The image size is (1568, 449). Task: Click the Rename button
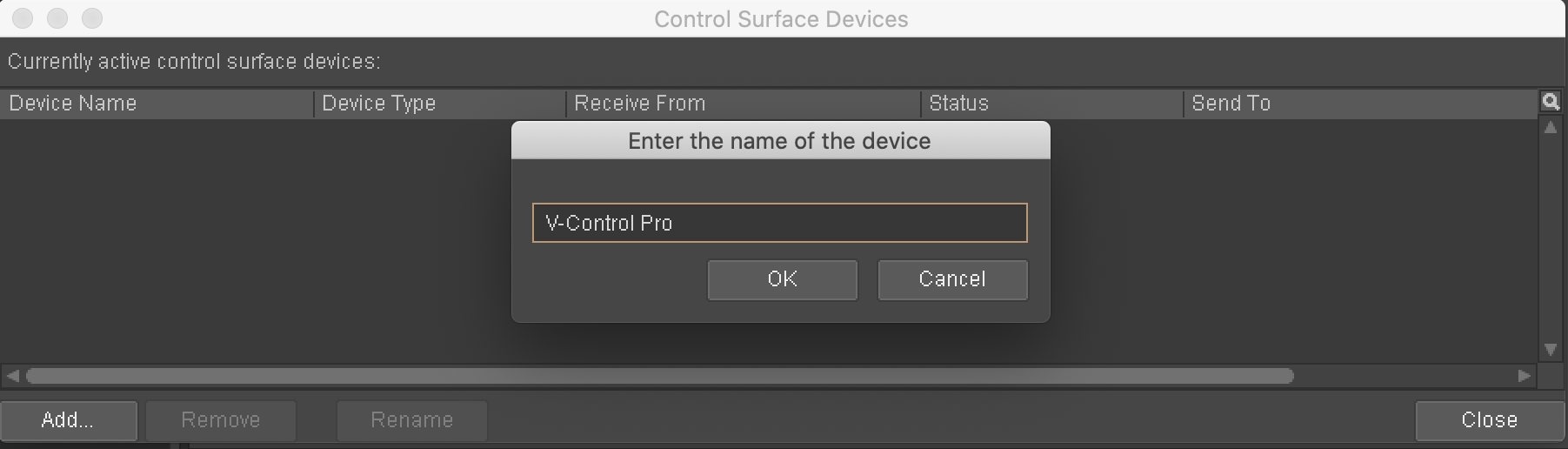(412, 420)
